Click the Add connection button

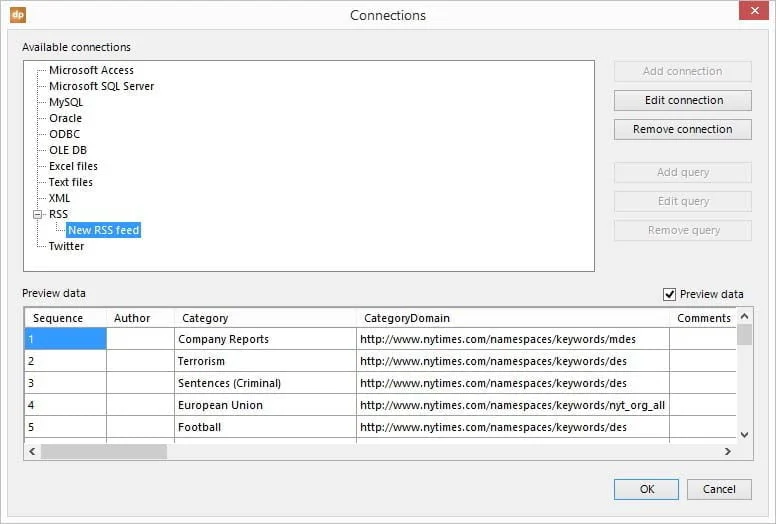point(682,71)
